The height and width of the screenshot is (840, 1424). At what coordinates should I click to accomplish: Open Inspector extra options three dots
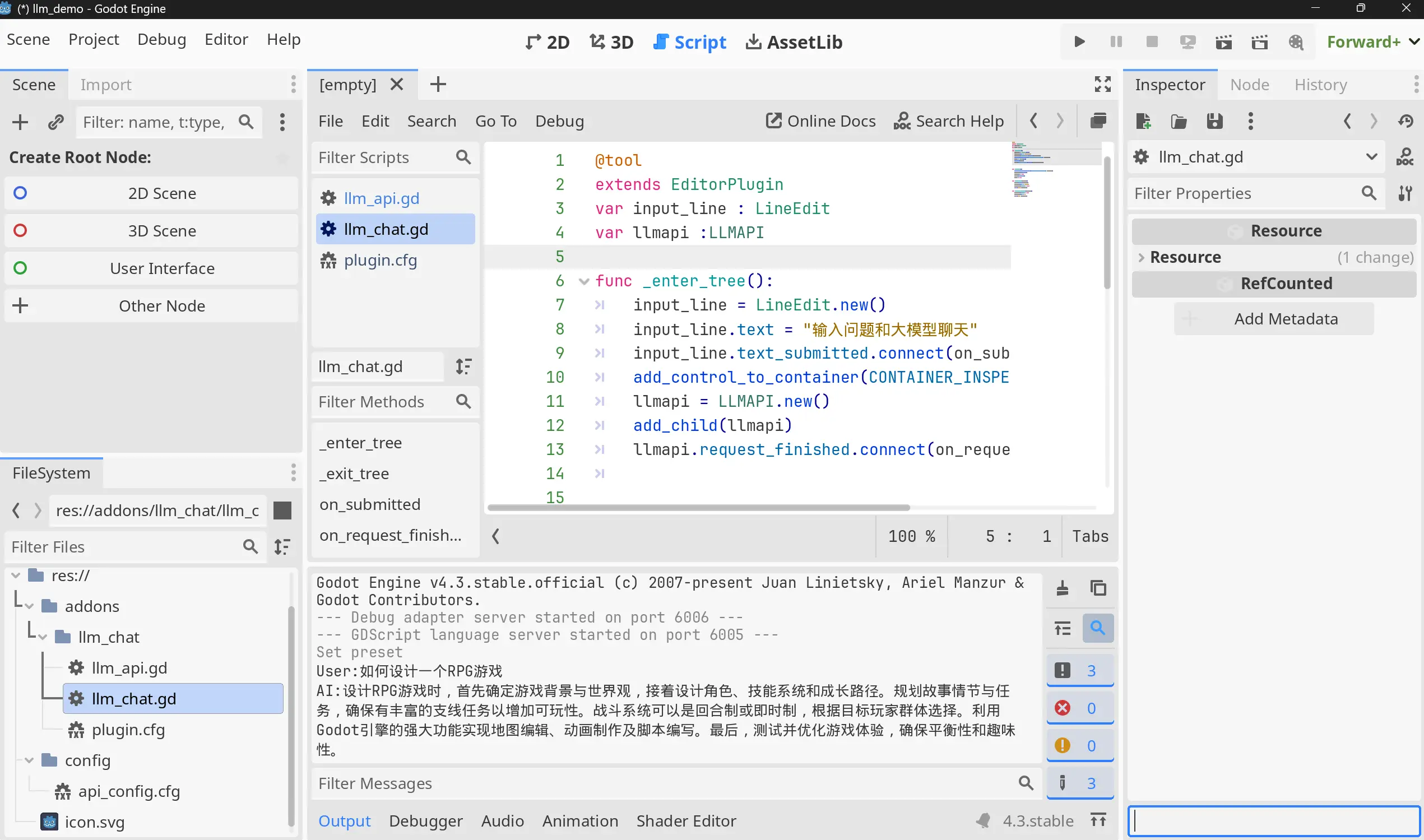1251,120
